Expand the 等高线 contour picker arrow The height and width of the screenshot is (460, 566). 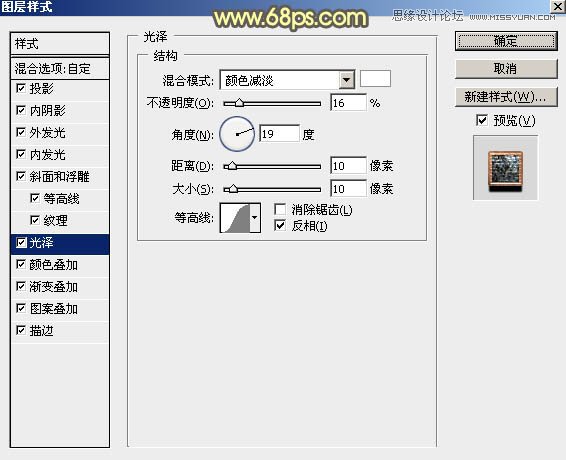pyautogui.click(x=255, y=218)
